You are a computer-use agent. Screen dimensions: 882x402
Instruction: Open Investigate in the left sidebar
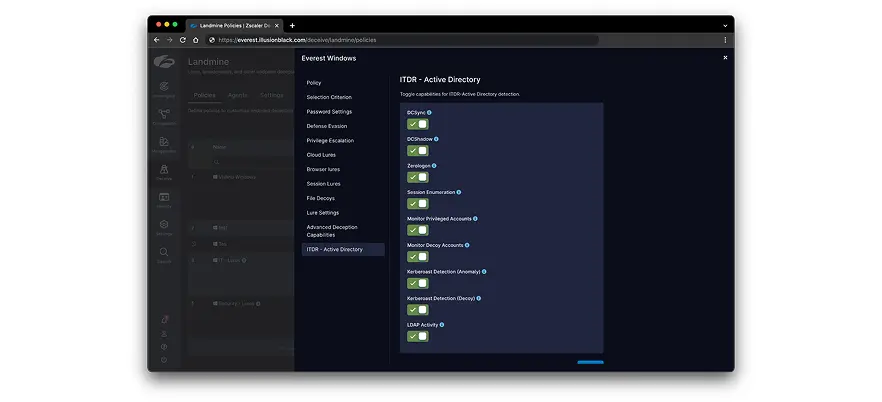click(x=164, y=89)
